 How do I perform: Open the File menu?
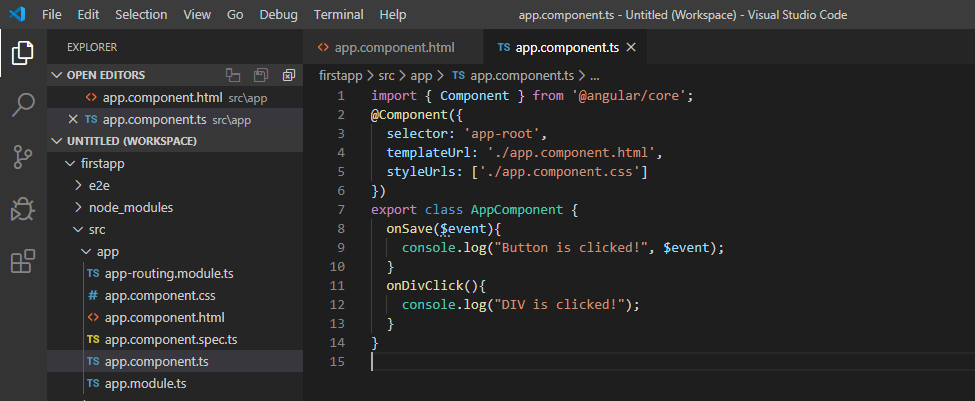pyautogui.click(x=52, y=14)
